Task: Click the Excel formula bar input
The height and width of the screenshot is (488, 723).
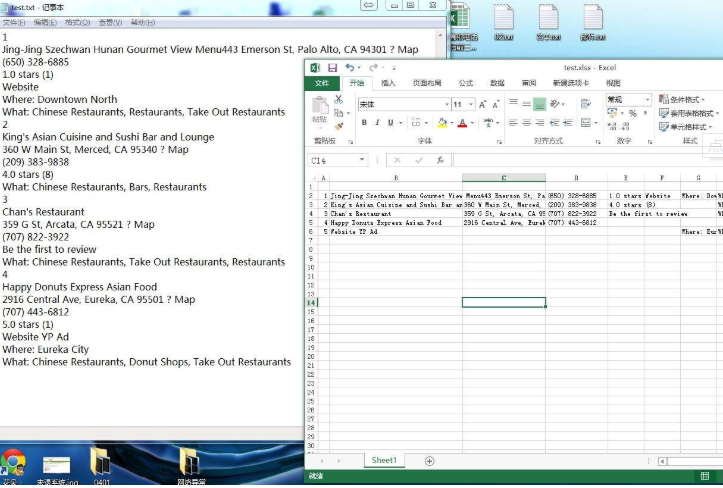Action: coord(588,160)
